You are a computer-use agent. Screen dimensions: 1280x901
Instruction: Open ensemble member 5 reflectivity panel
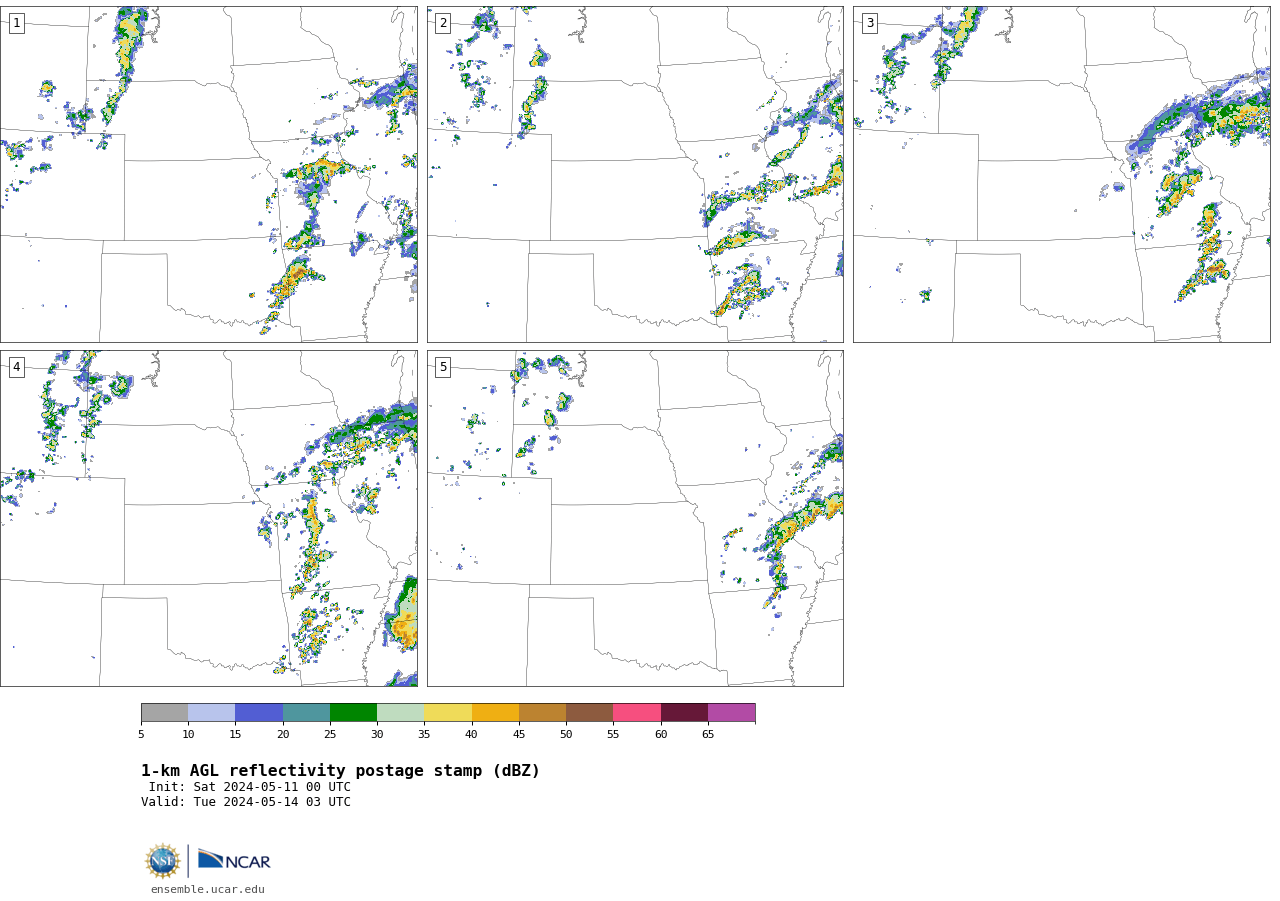(635, 518)
